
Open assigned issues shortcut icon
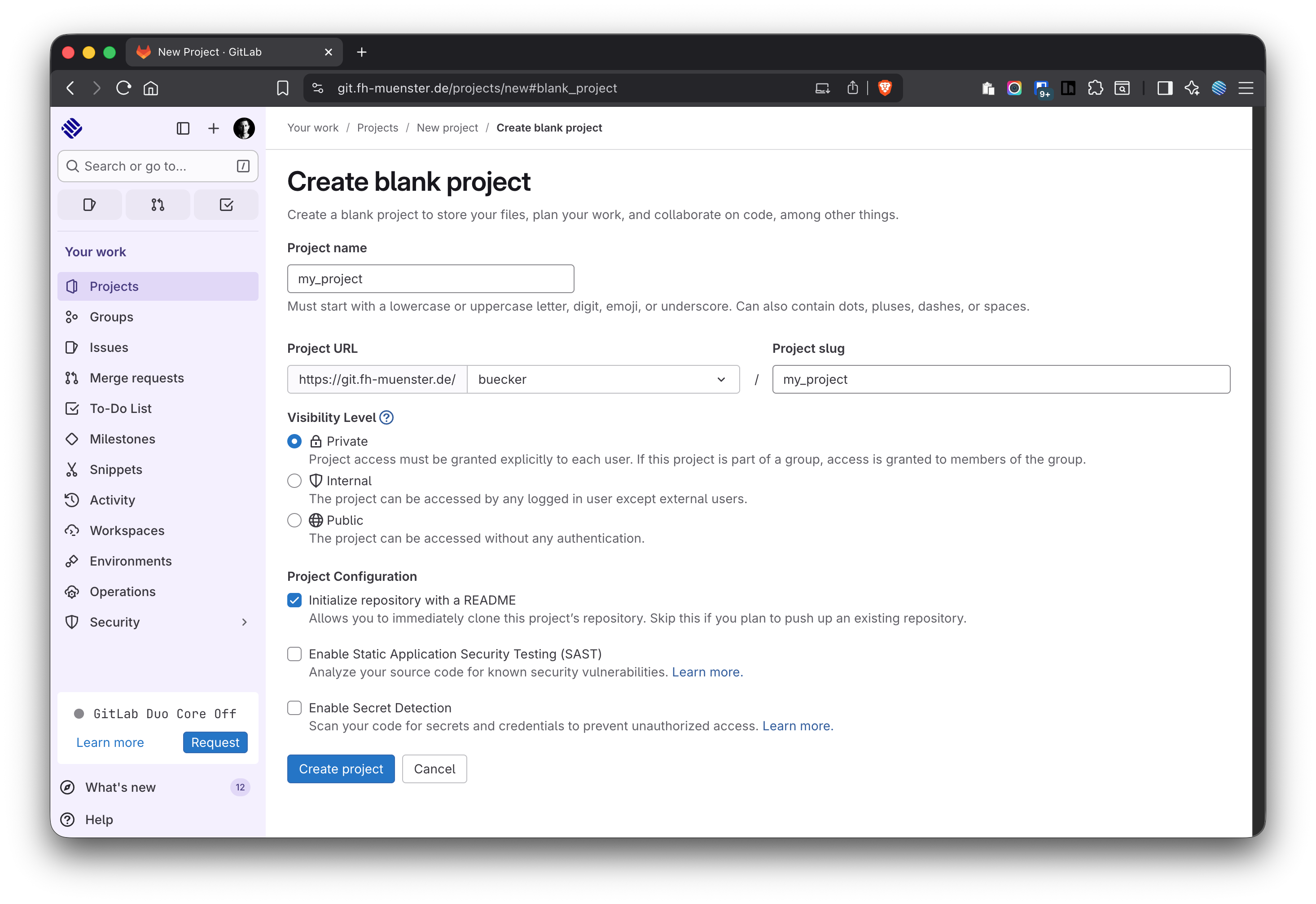[89, 205]
